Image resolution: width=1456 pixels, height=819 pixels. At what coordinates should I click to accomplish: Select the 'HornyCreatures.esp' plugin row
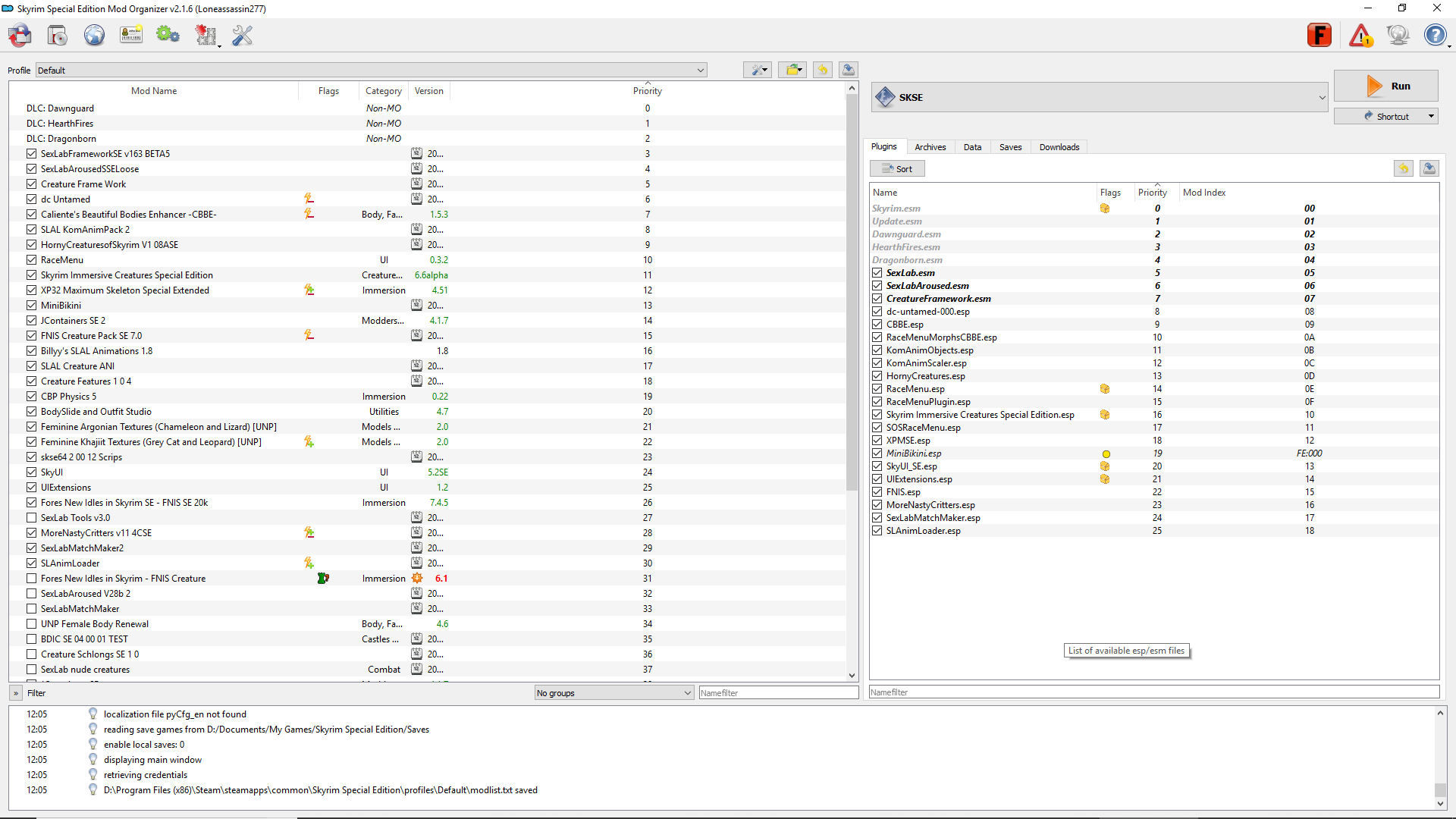tap(1154, 376)
